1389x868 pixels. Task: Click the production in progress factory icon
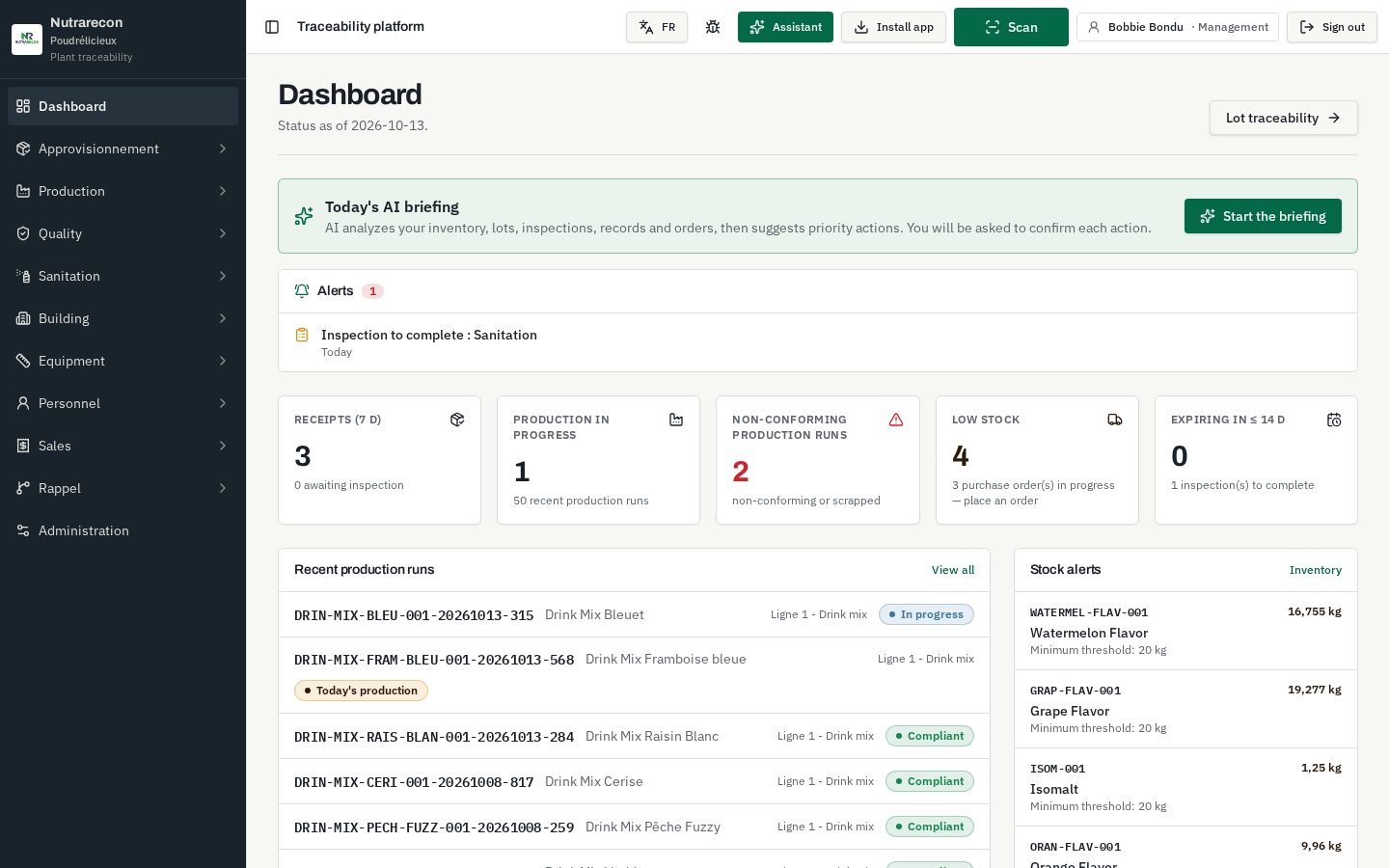676,420
